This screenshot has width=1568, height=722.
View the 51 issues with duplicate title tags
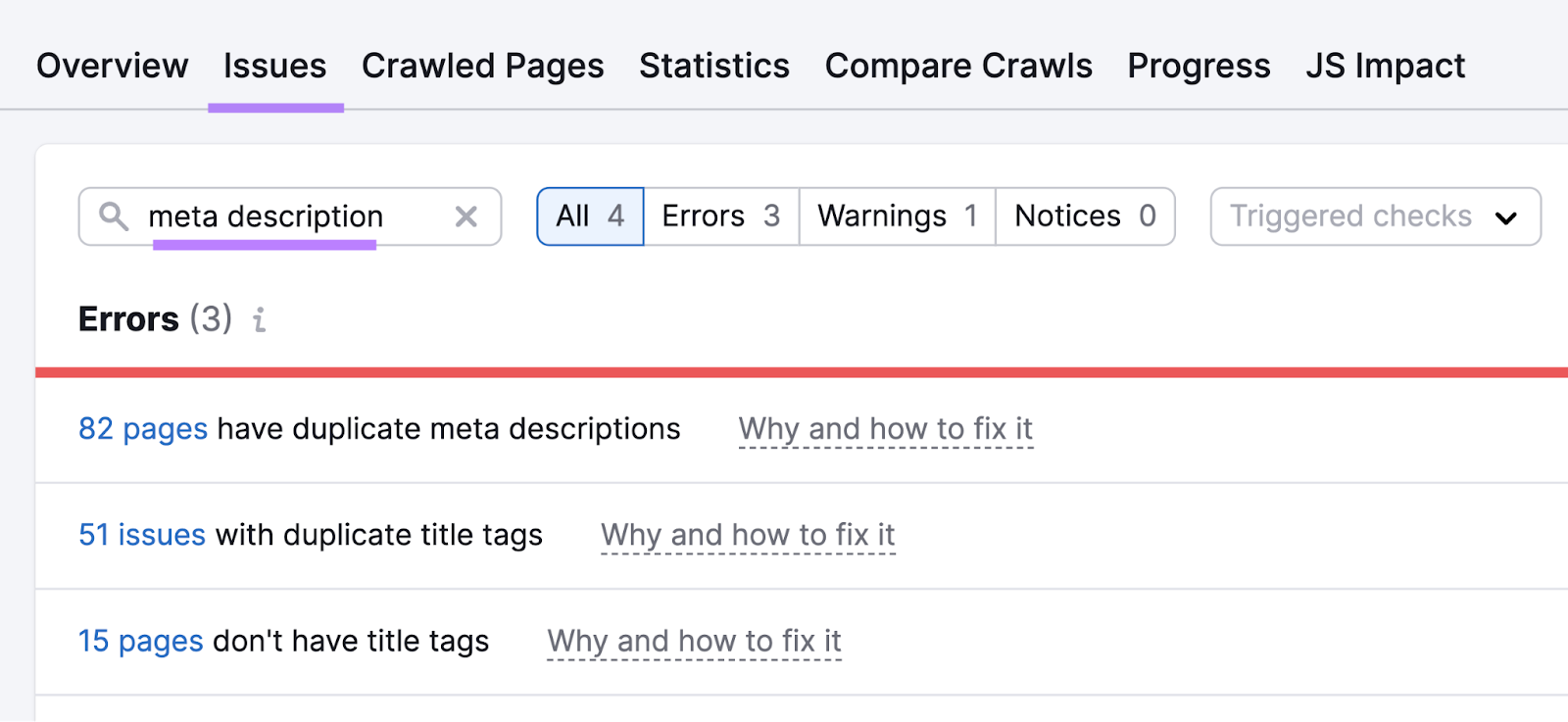click(x=141, y=535)
